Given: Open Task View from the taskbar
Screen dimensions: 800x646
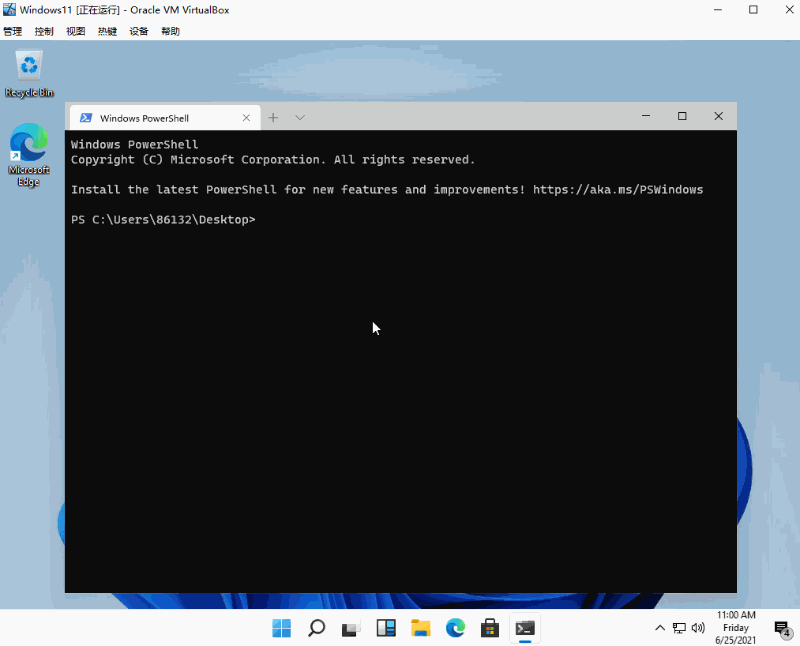Looking at the screenshot, I should pos(351,628).
